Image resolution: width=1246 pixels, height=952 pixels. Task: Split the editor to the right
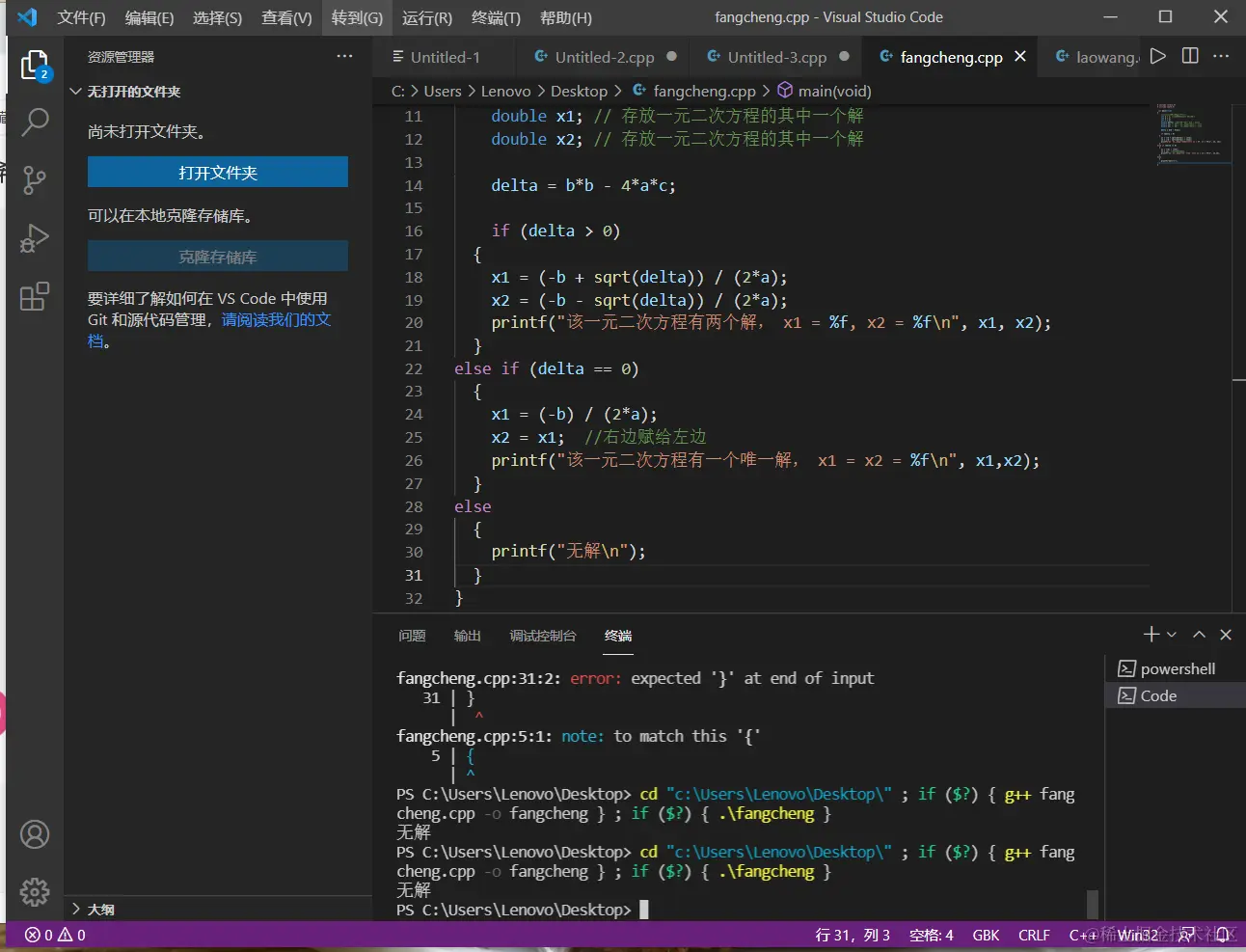(x=1190, y=57)
